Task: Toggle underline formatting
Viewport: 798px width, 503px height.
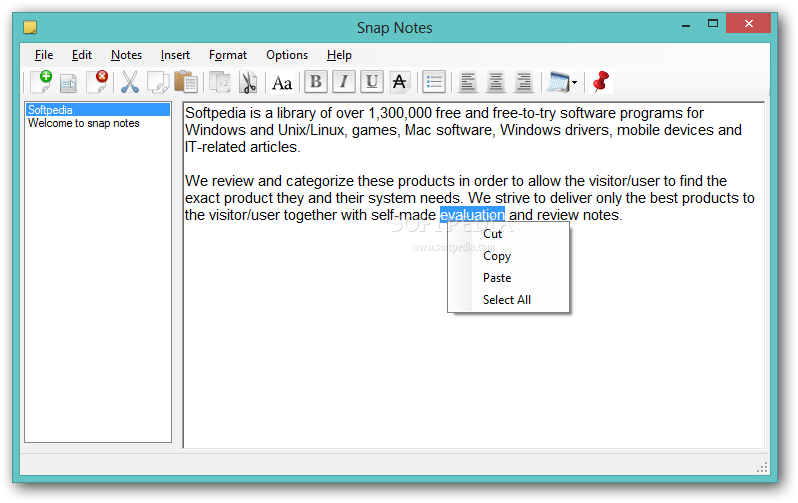Action: pos(372,82)
